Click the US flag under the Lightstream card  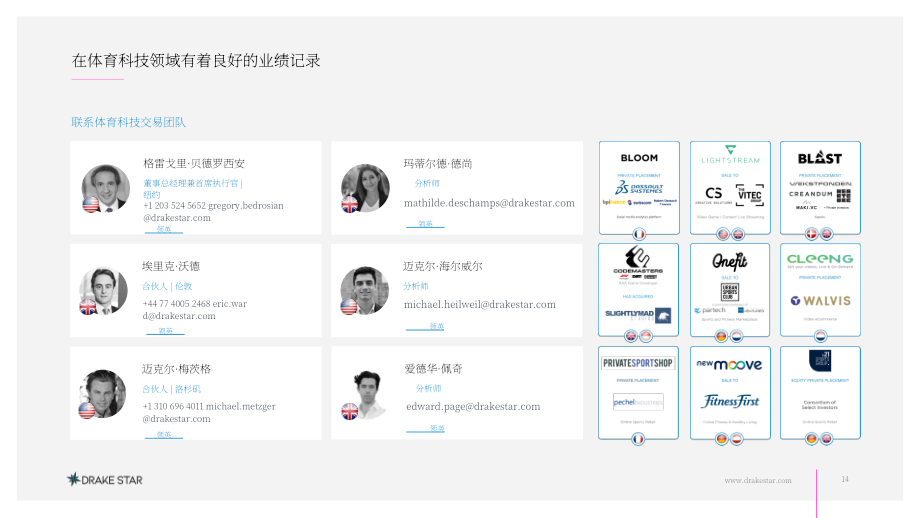tap(723, 234)
